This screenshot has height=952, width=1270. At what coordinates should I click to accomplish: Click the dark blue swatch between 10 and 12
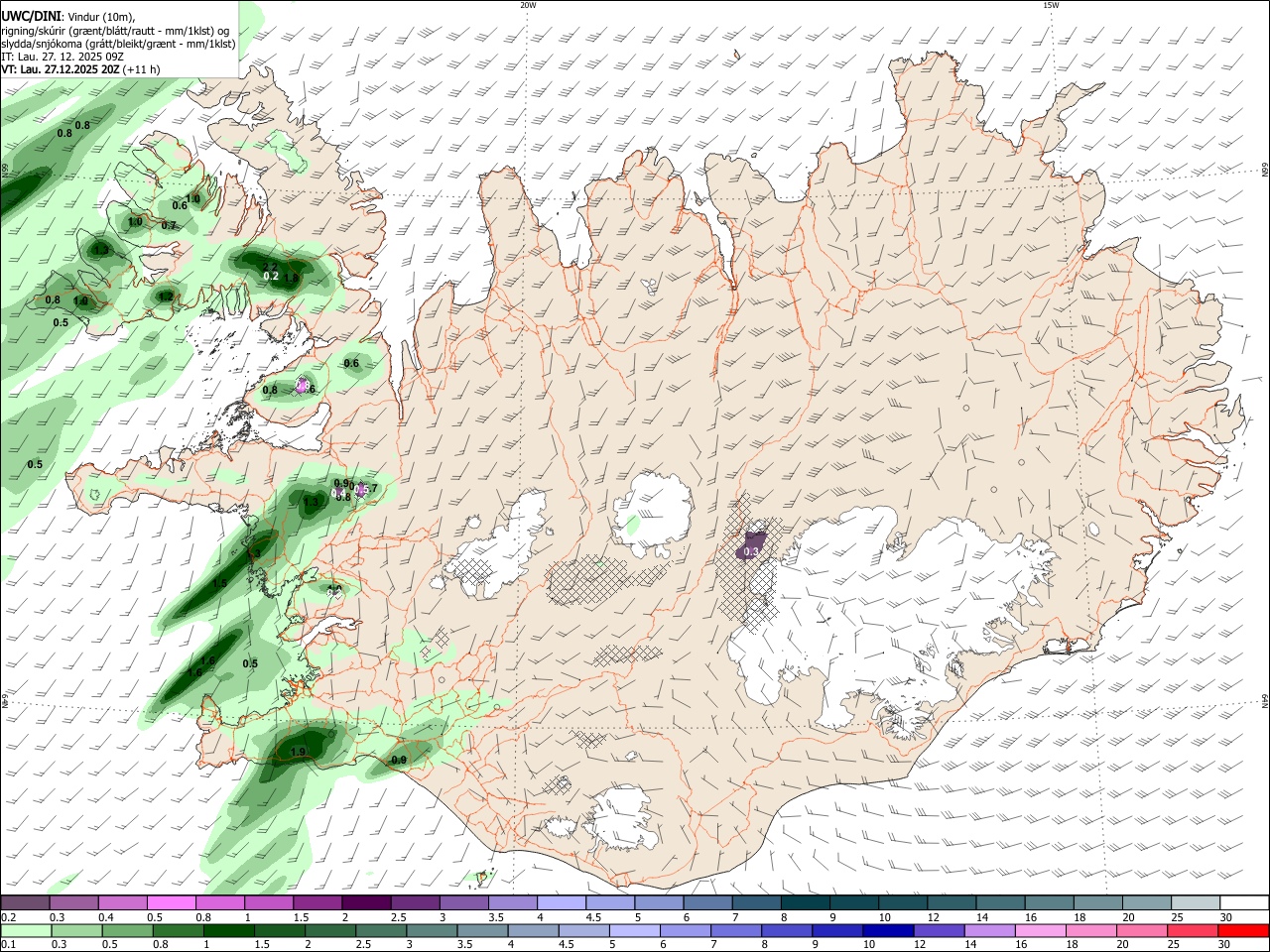coord(888,931)
